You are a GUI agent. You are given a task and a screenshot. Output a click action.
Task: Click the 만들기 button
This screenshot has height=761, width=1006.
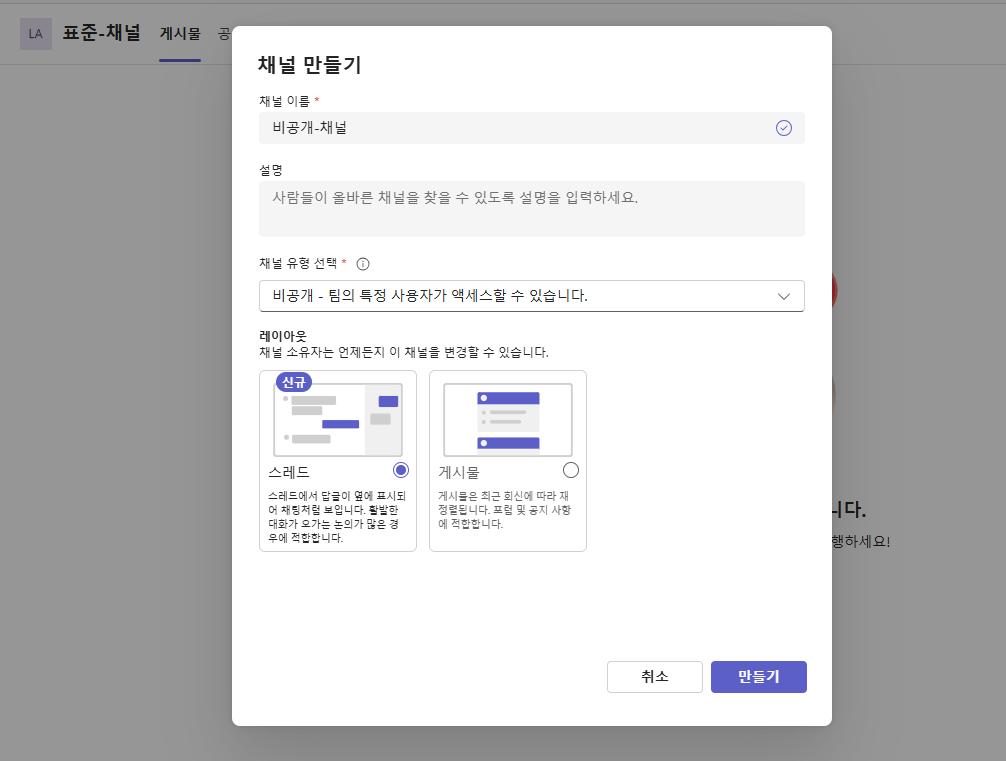click(x=758, y=677)
